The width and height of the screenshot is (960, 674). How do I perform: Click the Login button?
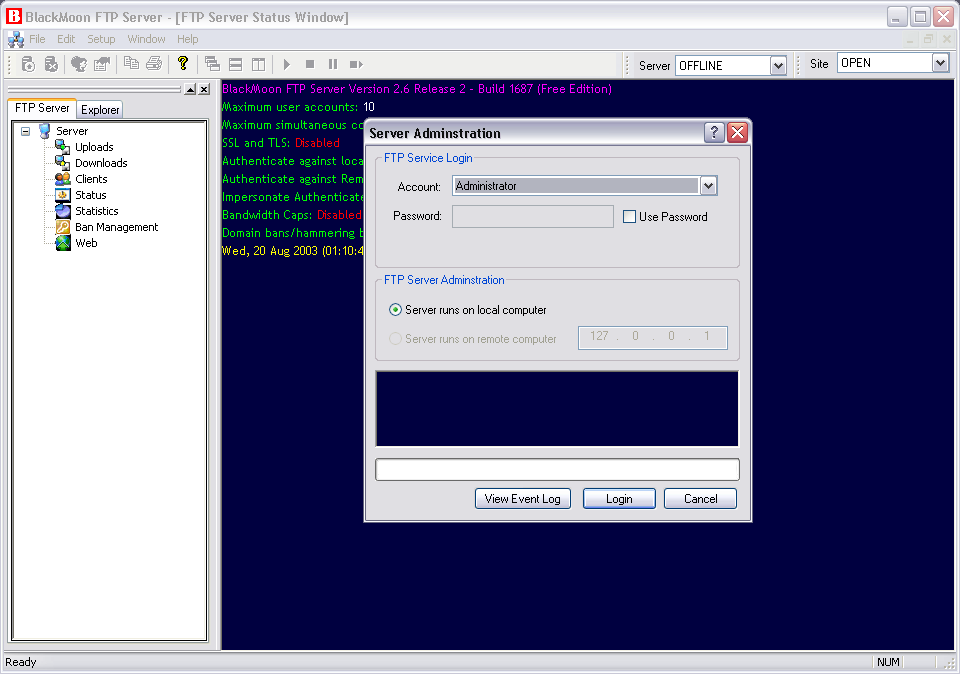tap(619, 499)
